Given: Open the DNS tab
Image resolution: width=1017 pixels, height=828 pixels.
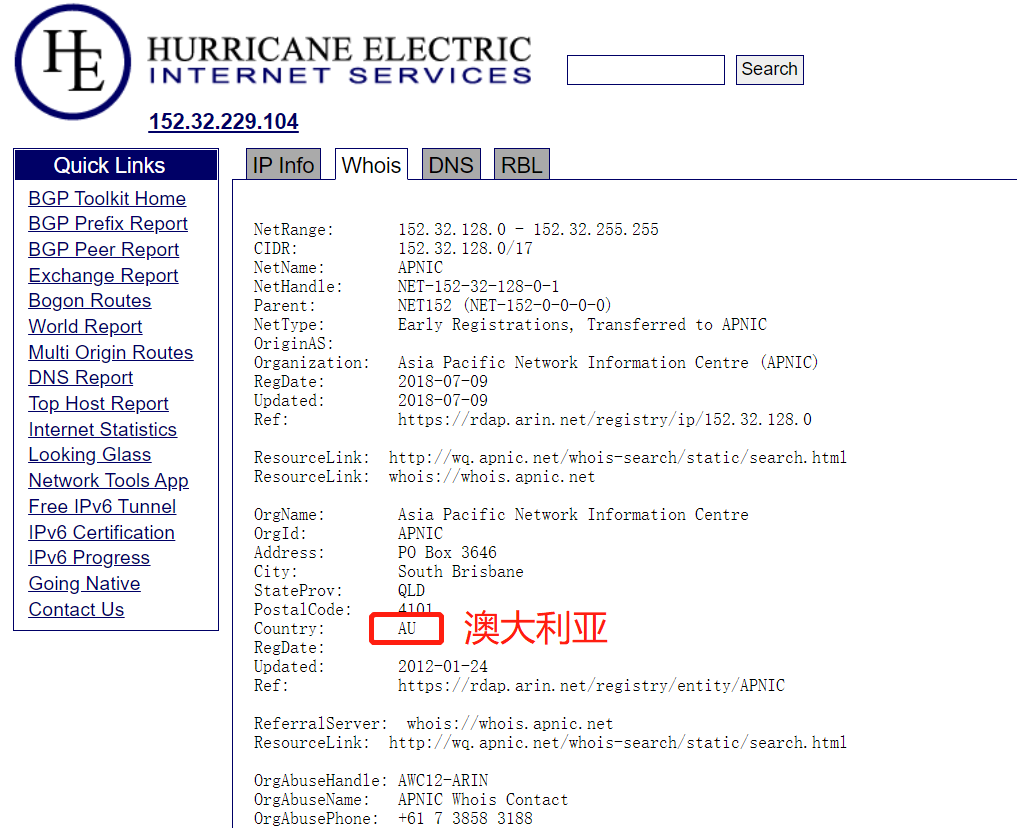Looking at the screenshot, I should (451, 165).
